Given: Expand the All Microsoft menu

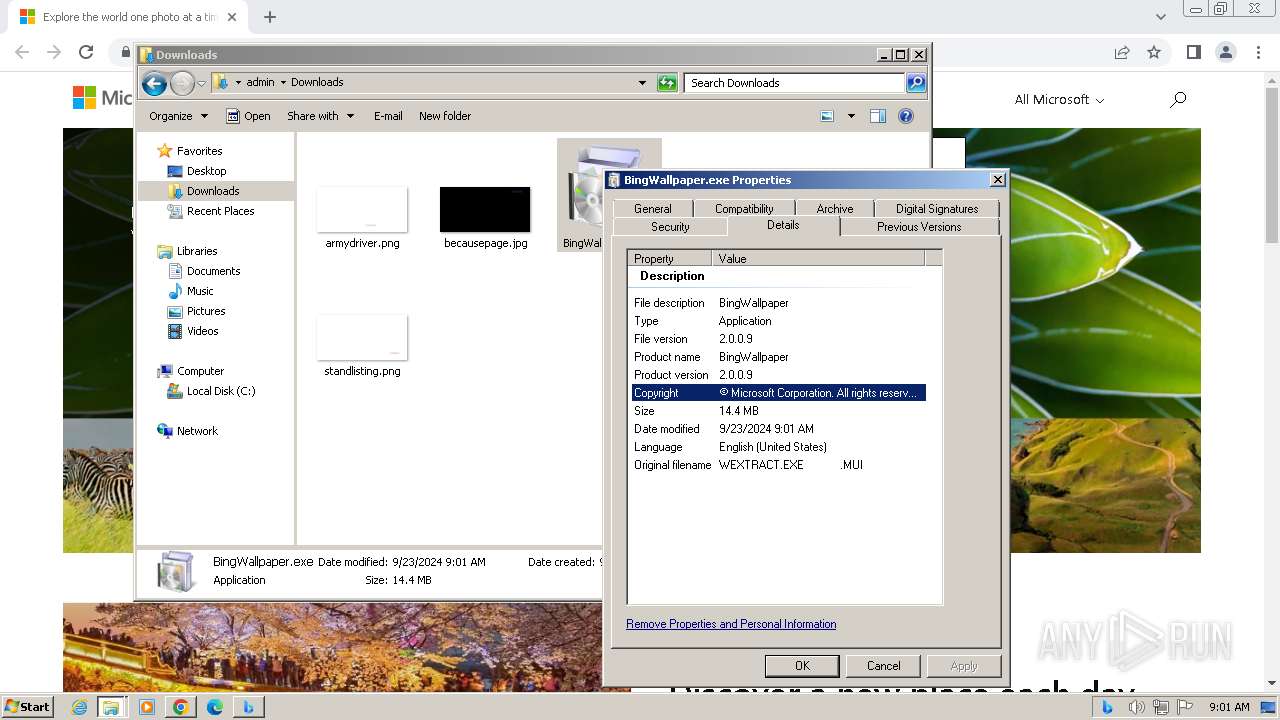Looking at the screenshot, I should 1059,99.
